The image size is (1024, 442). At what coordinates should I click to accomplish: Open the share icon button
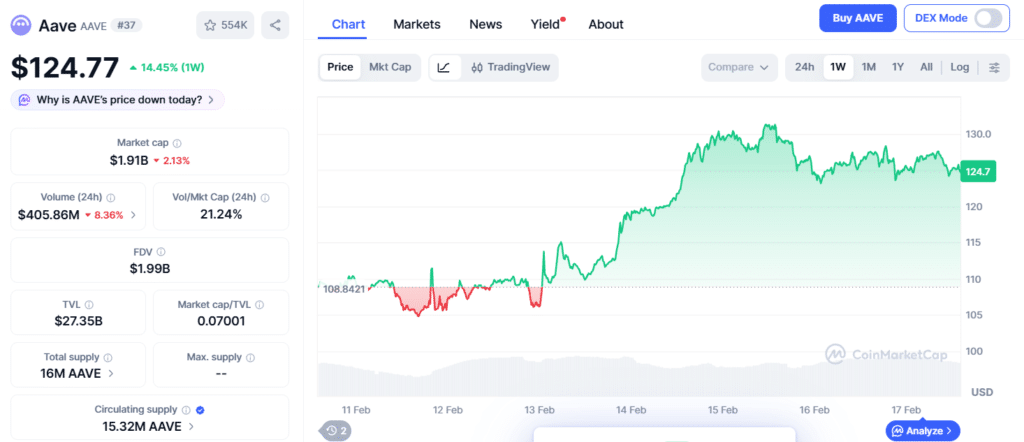275,25
